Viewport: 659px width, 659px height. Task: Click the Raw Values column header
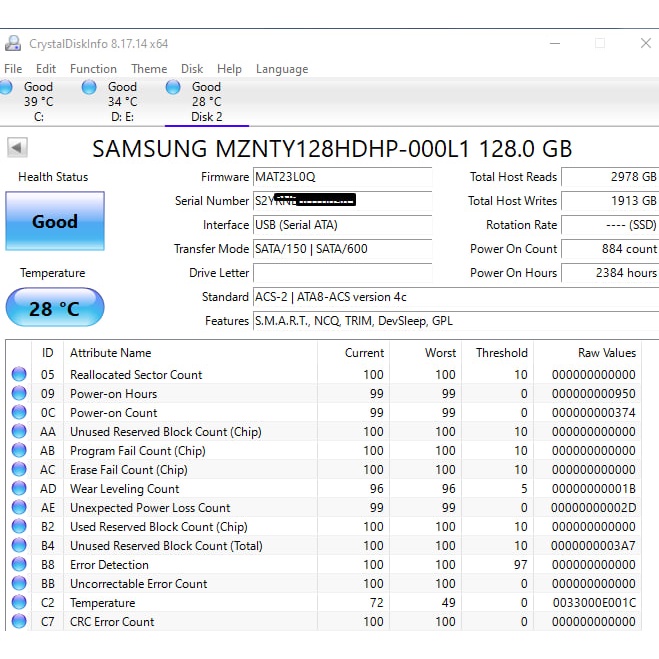click(606, 353)
